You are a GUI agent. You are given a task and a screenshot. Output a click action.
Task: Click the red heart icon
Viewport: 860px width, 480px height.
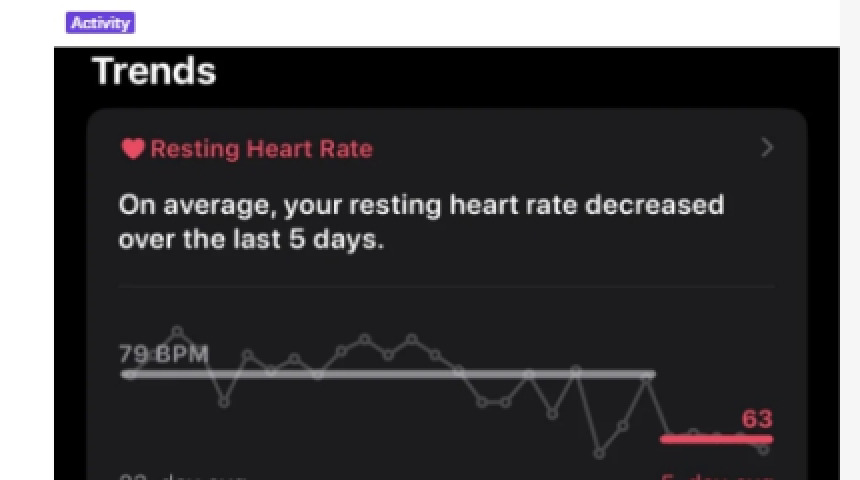[133, 149]
